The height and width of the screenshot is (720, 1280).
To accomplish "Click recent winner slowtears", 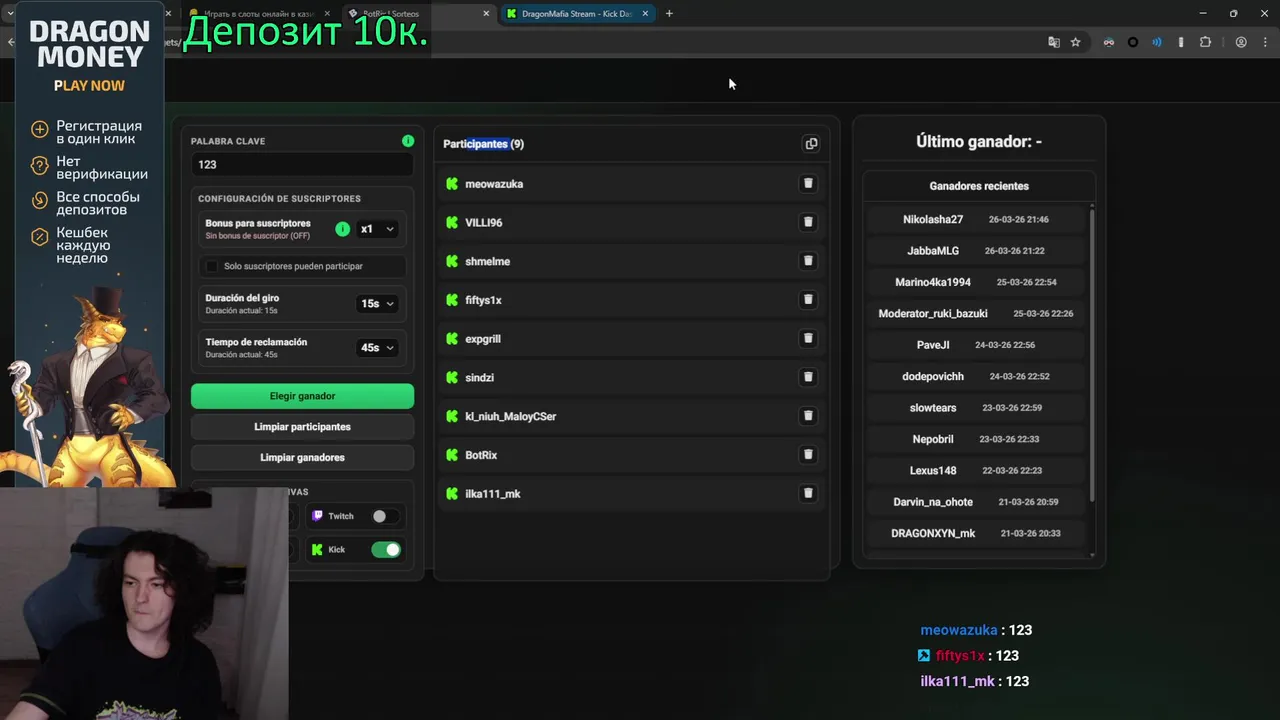I will pos(933,408).
